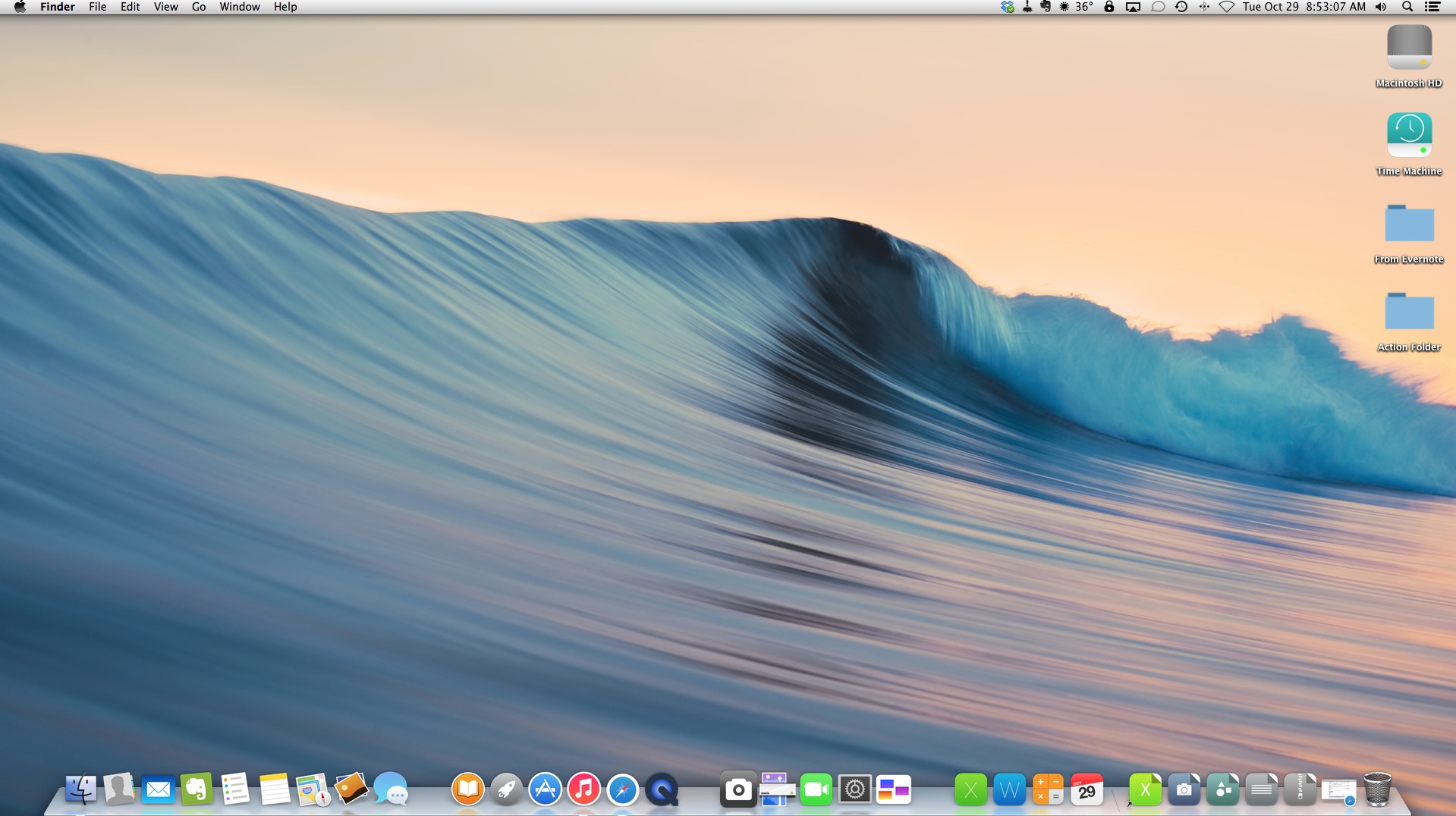The height and width of the screenshot is (816, 1456).
Task: Open the Apple menu
Action: point(20,7)
